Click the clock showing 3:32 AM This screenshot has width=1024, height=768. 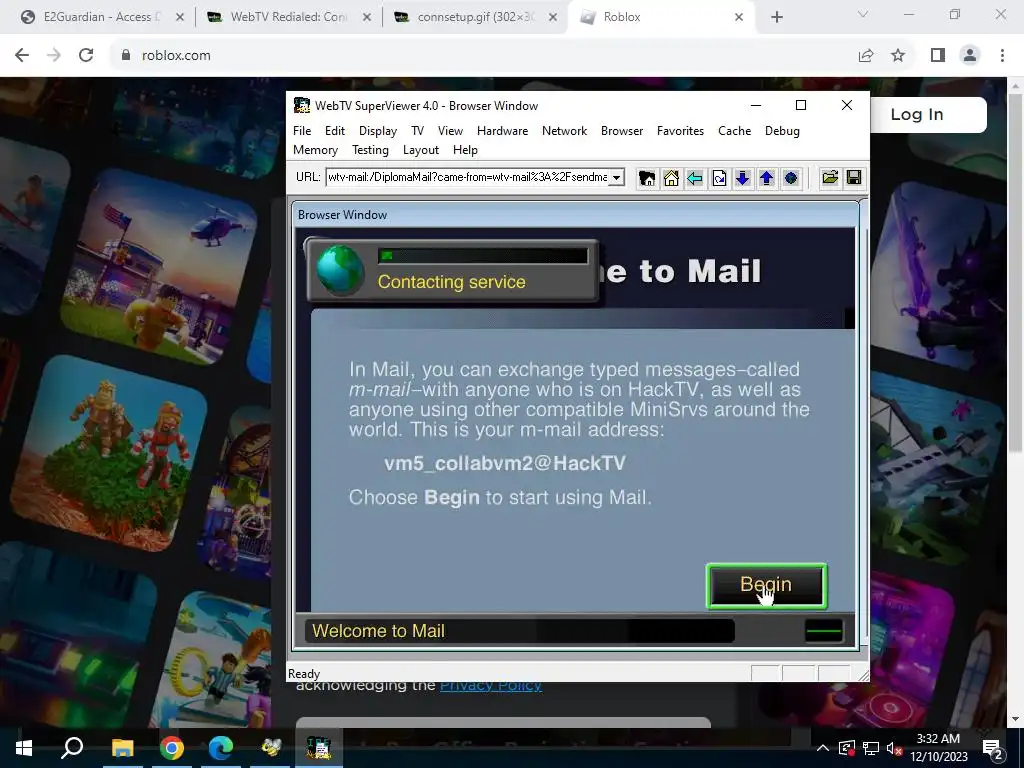point(938,739)
